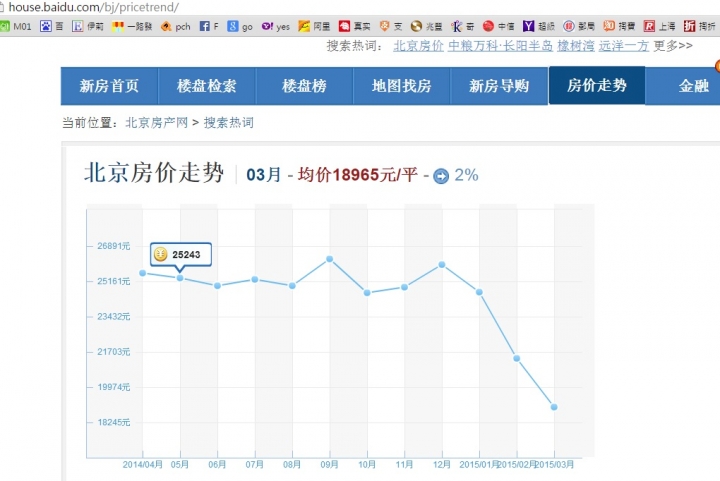Click the 07月 data point
The width and height of the screenshot is (720, 481).
click(x=255, y=279)
